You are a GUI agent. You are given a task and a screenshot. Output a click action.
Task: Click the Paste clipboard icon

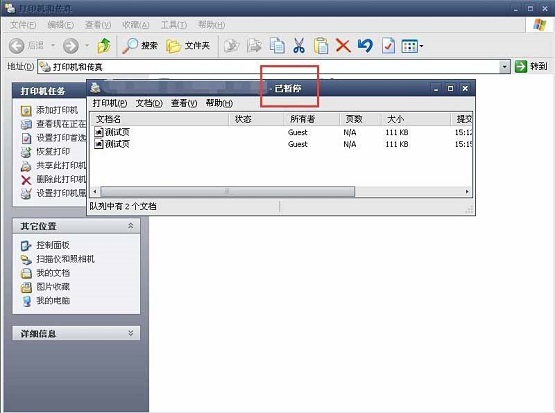pos(321,46)
